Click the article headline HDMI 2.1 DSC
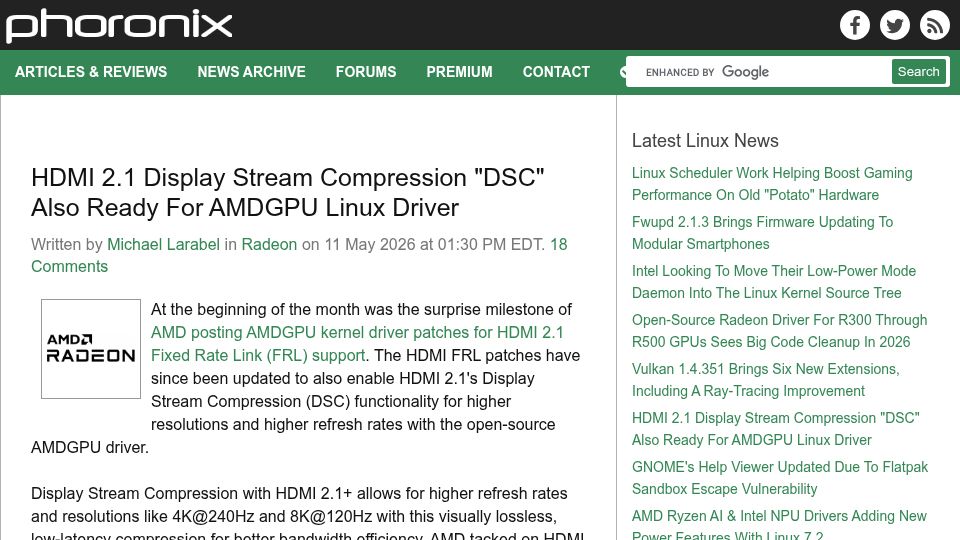The width and height of the screenshot is (960, 540). pos(288,192)
